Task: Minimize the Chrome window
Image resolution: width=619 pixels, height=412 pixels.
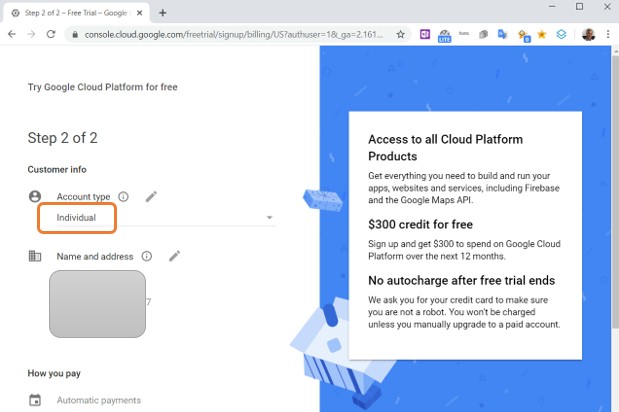Action: point(552,7)
